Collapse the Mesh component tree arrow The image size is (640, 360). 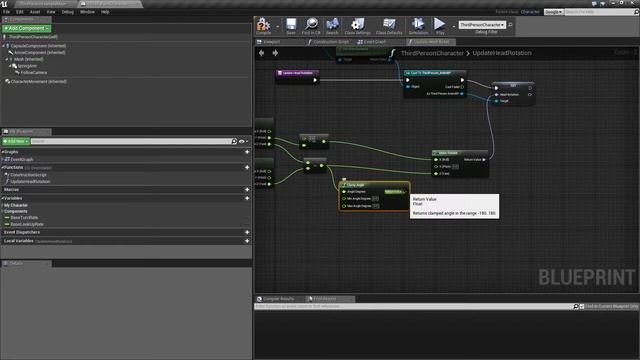(x=7, y=59)
